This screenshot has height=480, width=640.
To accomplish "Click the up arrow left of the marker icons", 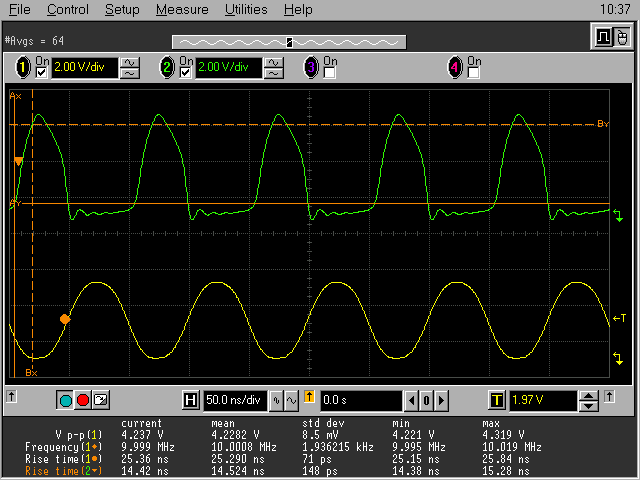I will pos(12,397).
